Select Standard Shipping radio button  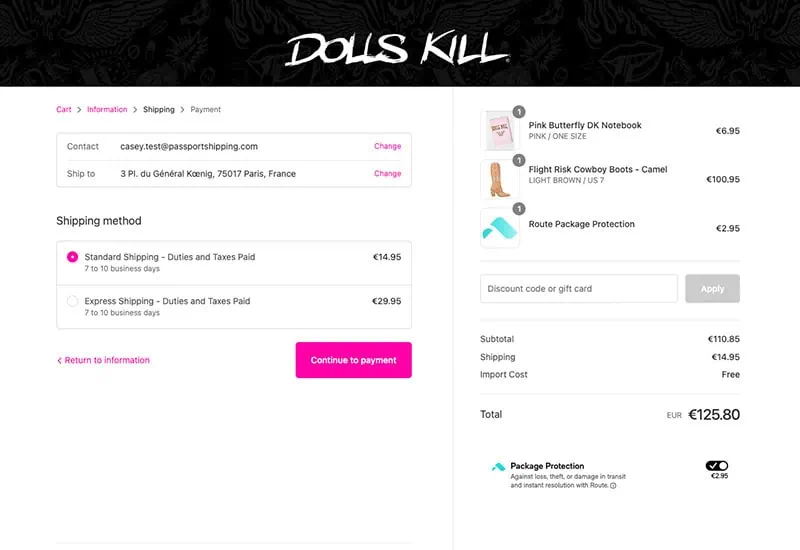tap(72, 257)
